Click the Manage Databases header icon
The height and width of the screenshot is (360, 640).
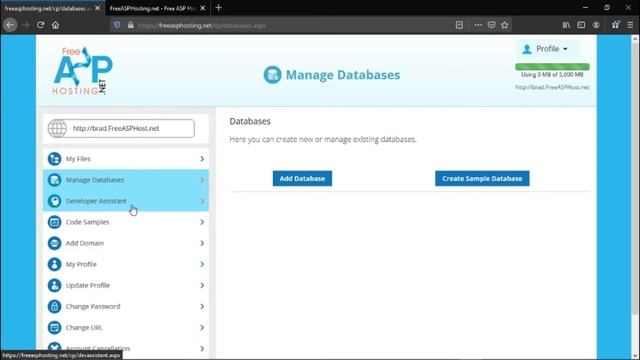tap(272, 75)
